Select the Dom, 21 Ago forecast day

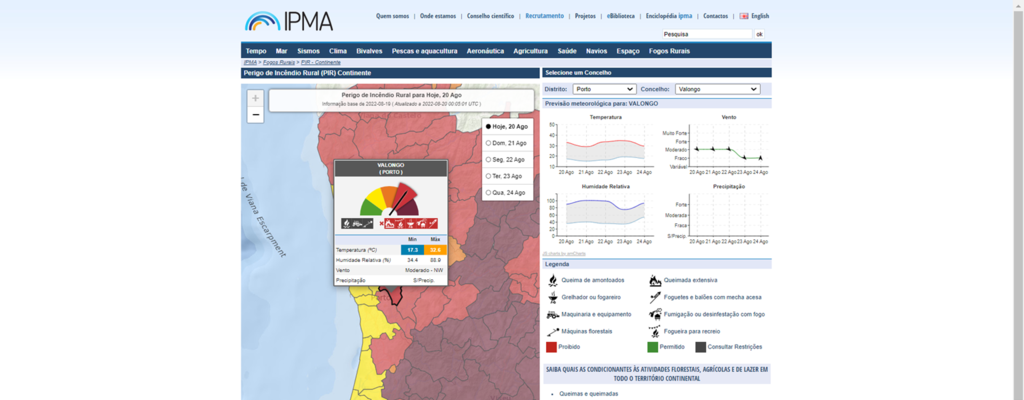coord(489,143)
